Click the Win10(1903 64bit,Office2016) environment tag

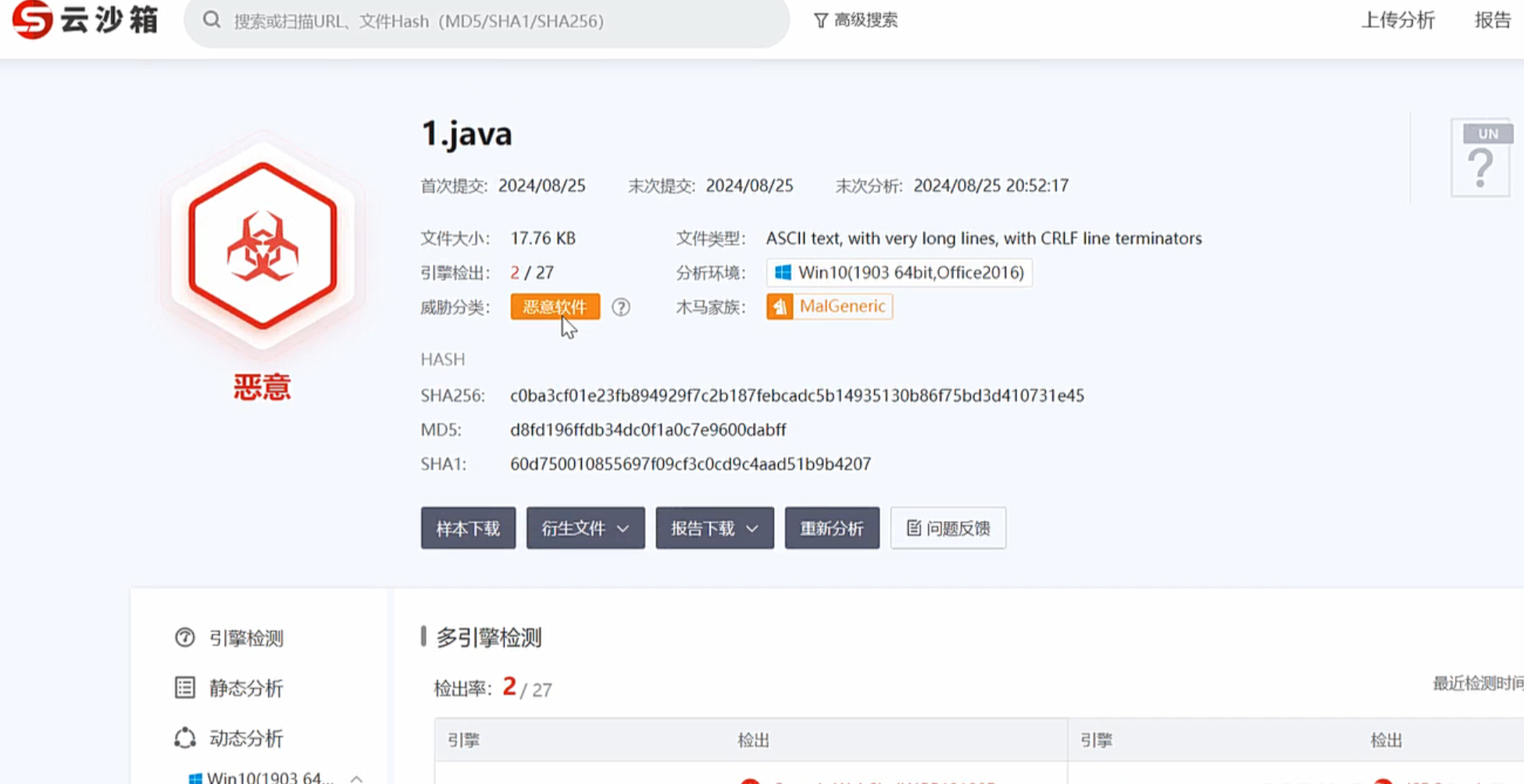pos(899,273)
